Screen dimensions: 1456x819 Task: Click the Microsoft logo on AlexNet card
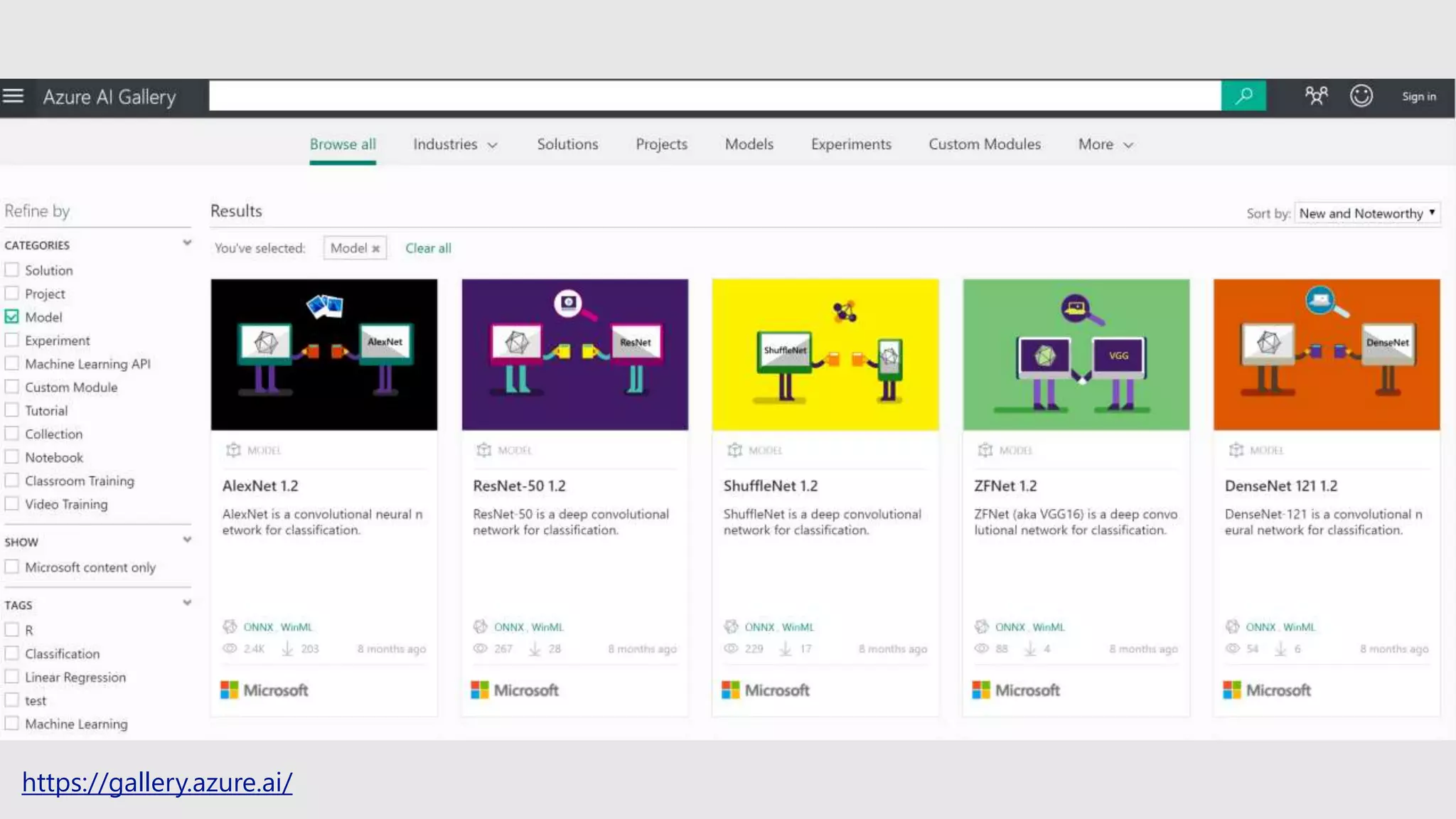pyautogui.click(x=264, y=690)
